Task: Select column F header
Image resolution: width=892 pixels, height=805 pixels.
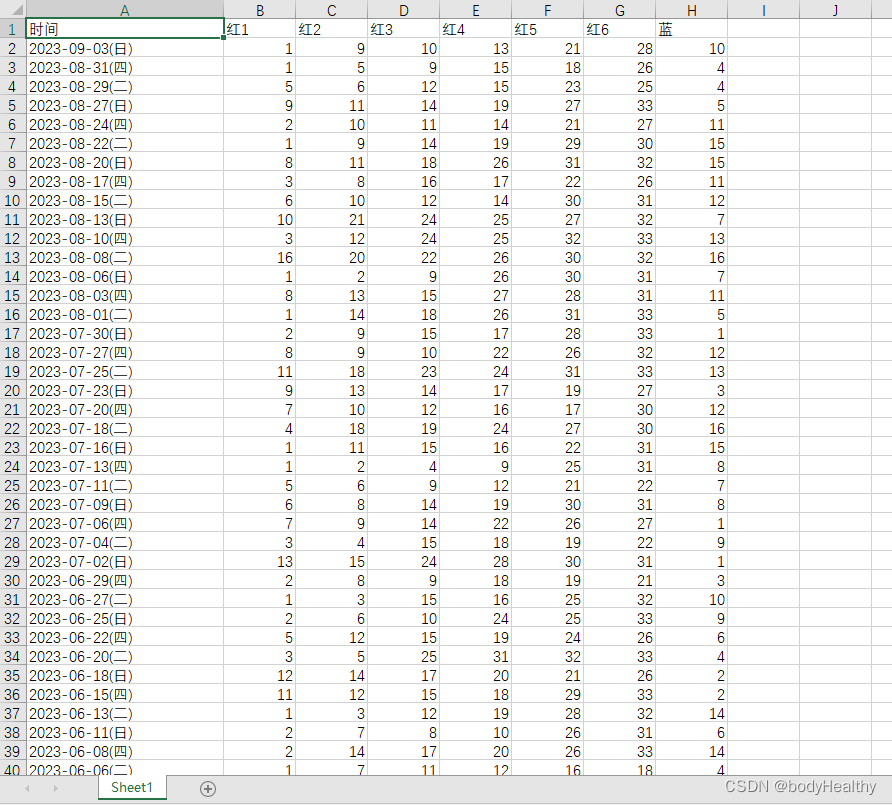Action: (x=547, y=10)
